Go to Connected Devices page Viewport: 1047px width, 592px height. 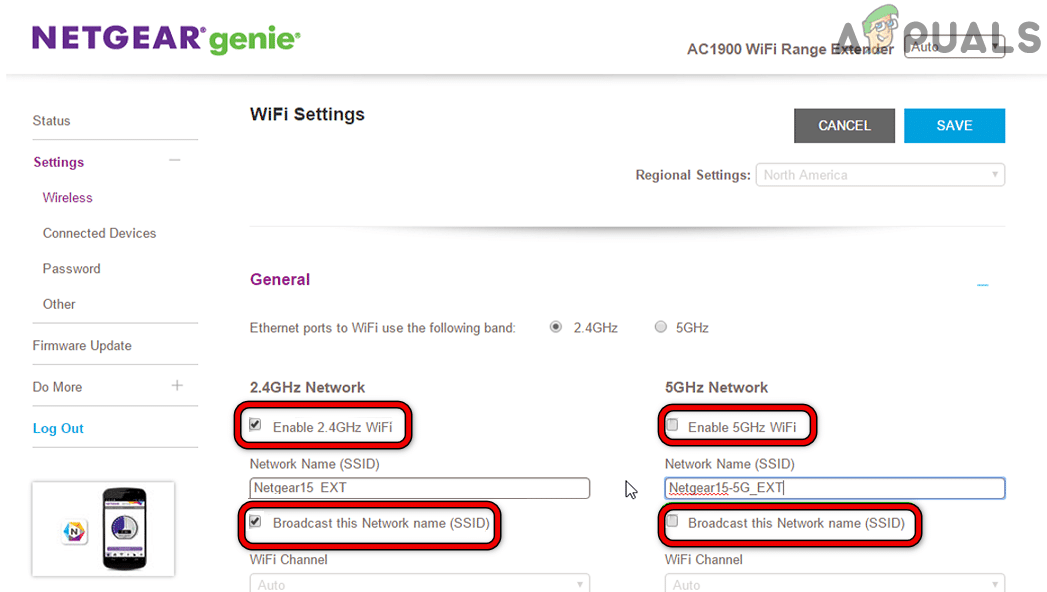[99, 233]
